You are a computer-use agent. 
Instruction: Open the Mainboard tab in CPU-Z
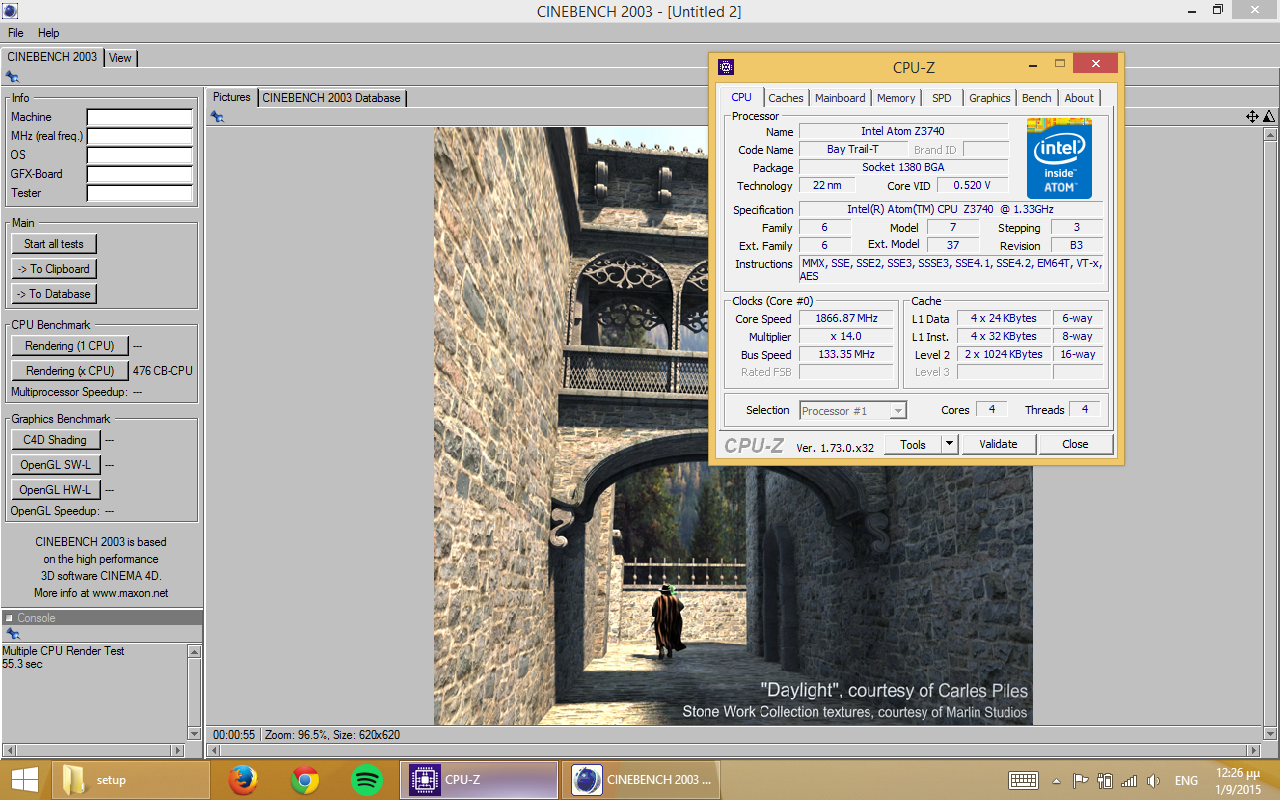pos(840,98)
